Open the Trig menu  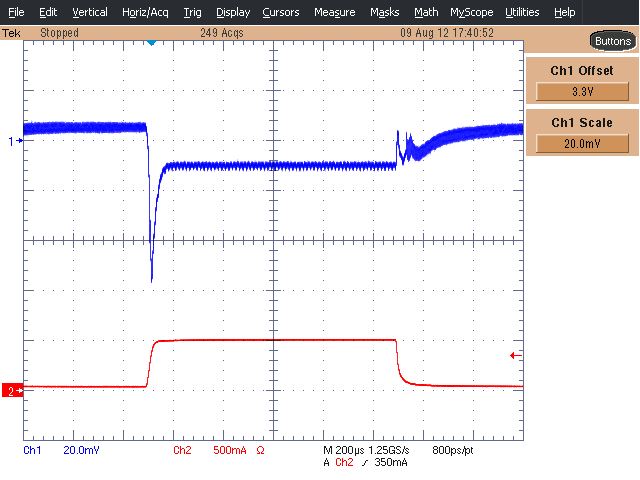[192, 12]
